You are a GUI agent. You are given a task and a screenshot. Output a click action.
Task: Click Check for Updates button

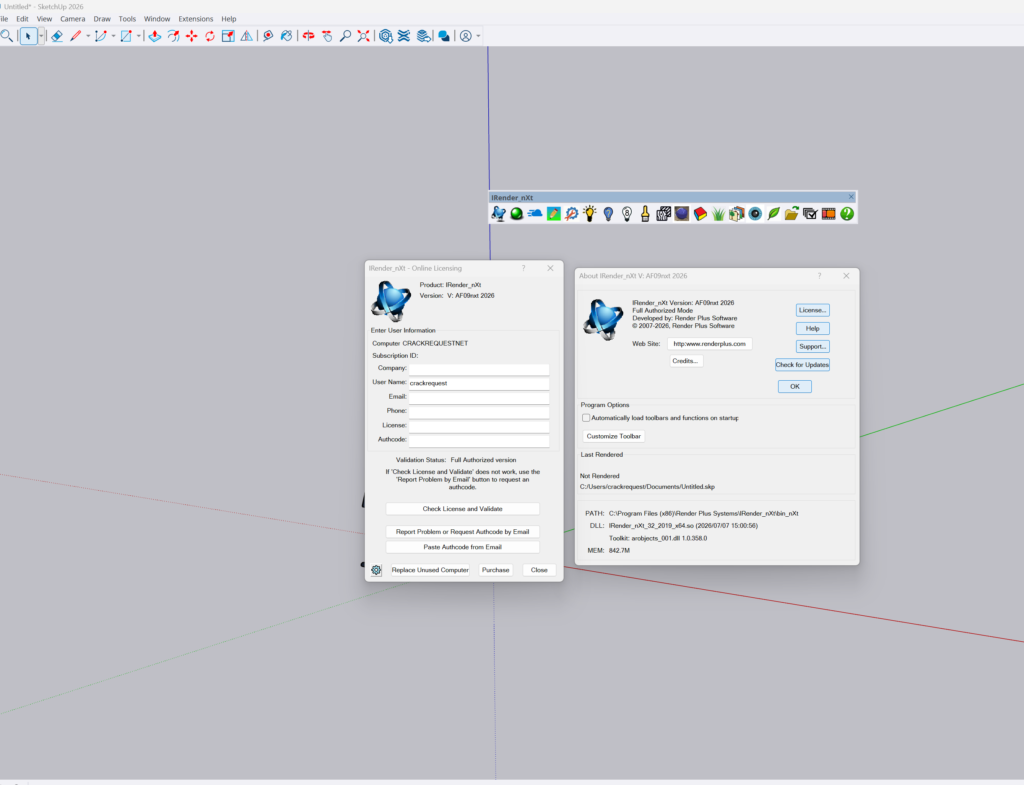pos(802,365)
